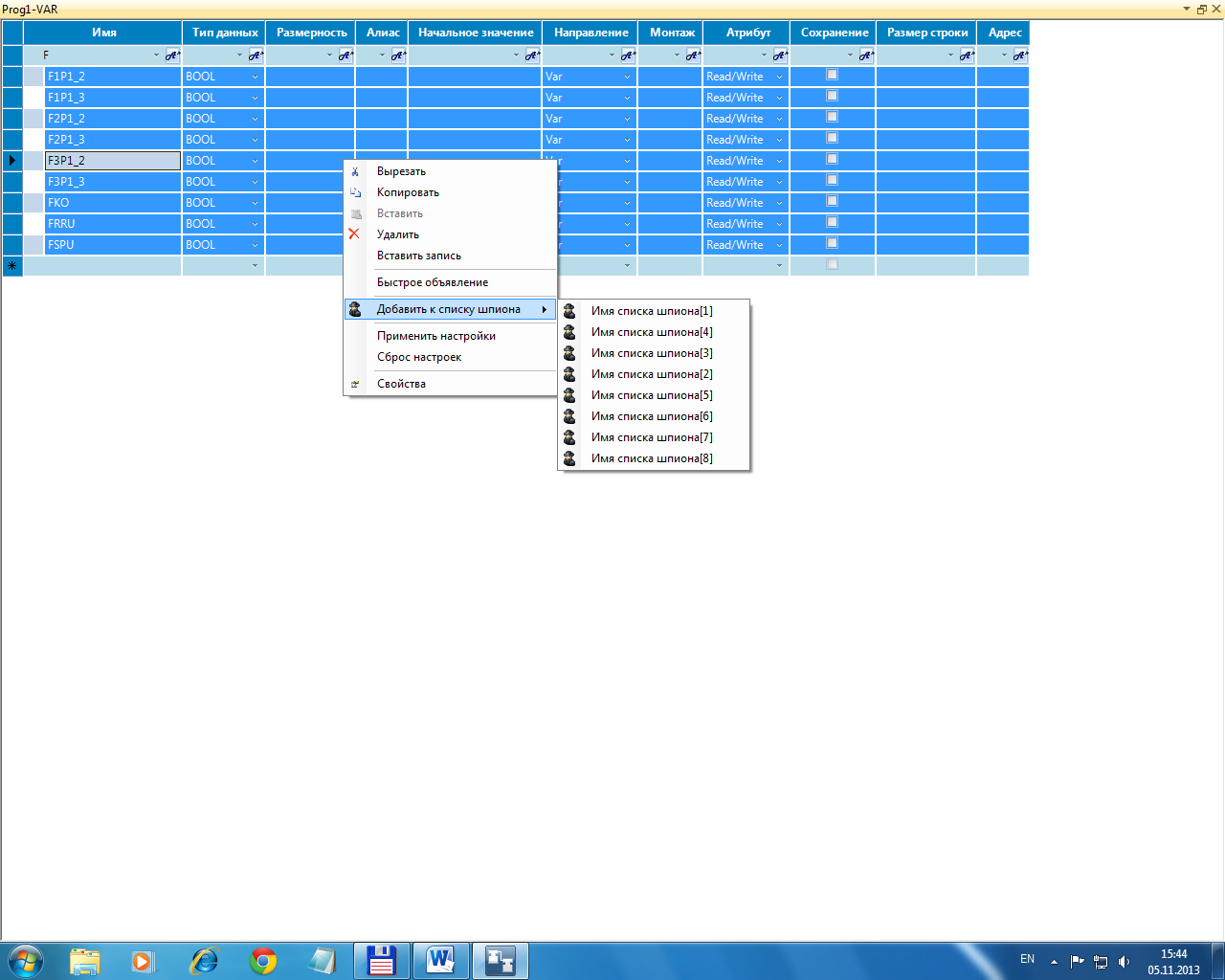Open Направление dropdown for F1P1_3

tap(627, 98)
